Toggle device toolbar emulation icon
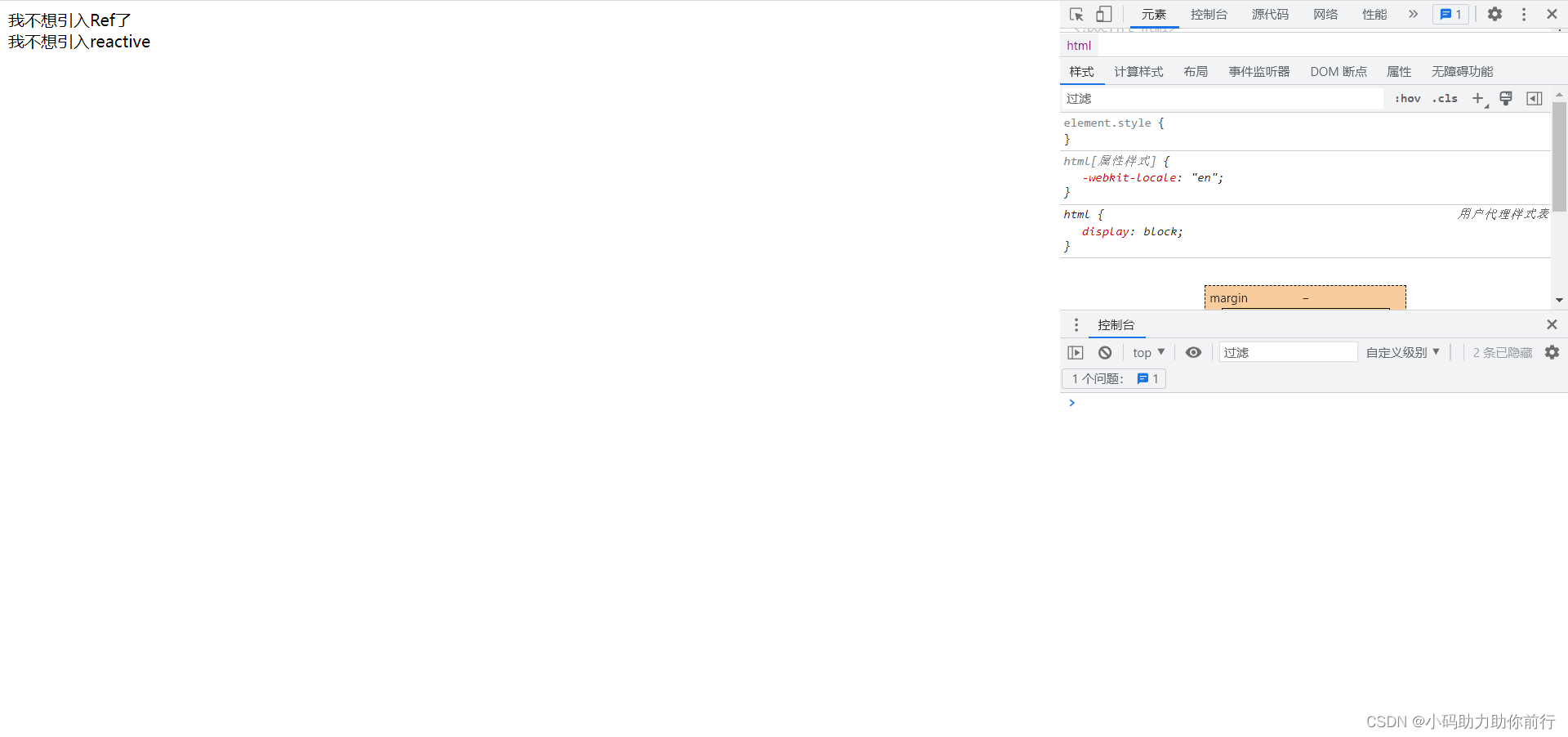1568x737 pixels. [x=1103, y=15]
